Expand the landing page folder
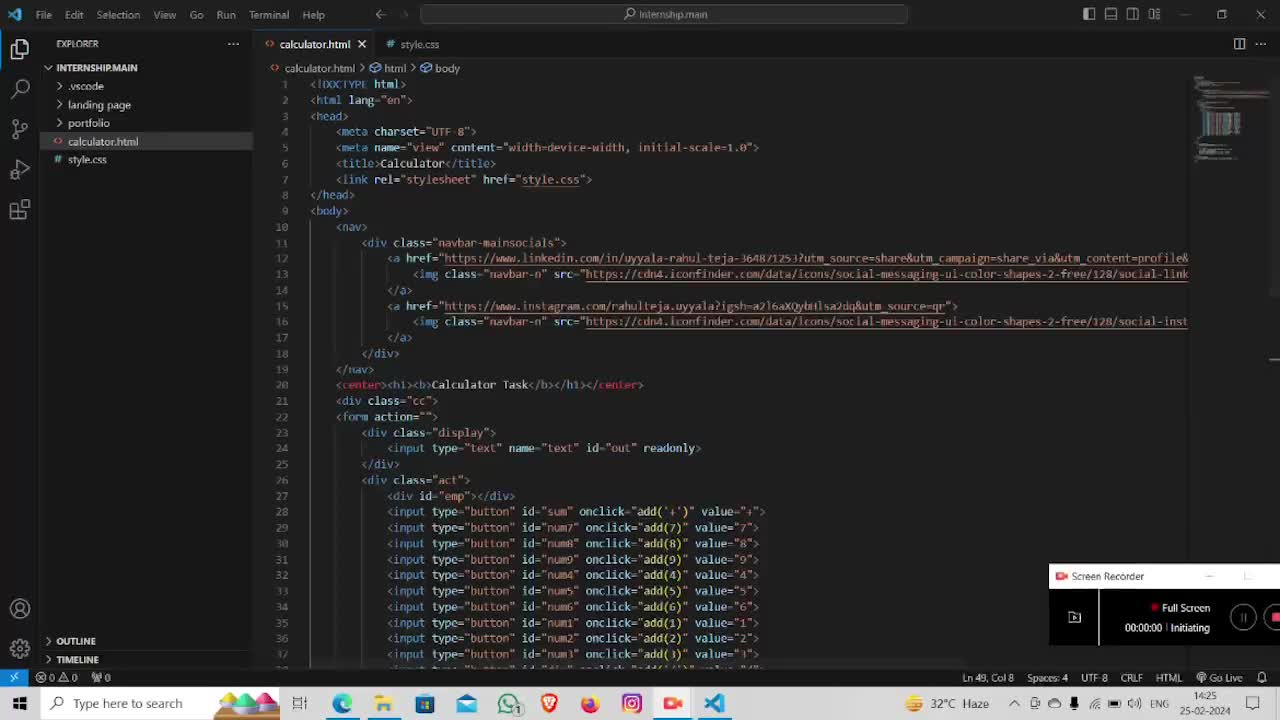Image resolution: width=1280 pixels, height=720 pixels. 99,105
